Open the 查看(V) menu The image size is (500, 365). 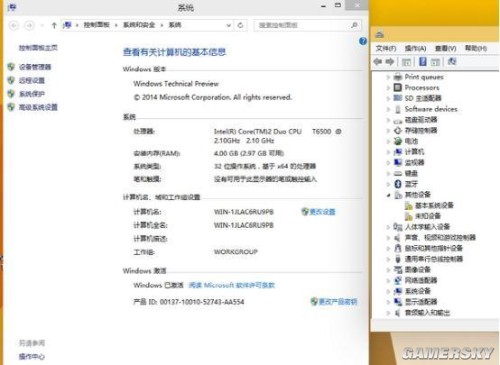pyautogui.click(x=445, y=49)
